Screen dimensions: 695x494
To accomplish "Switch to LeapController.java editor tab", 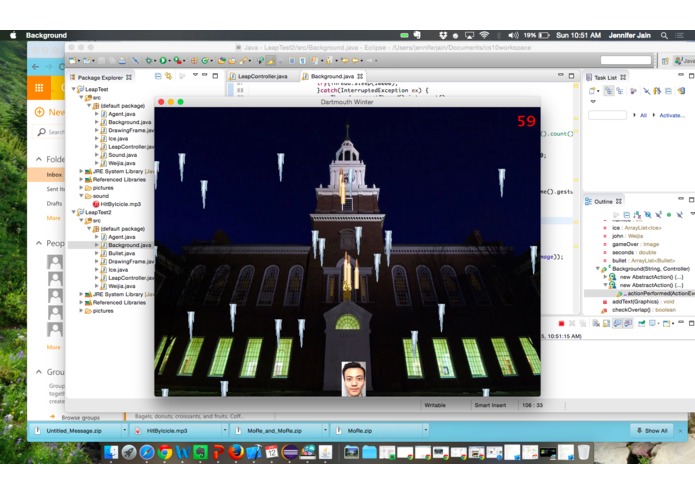I will pyautogui.click(x=258, y=76).
